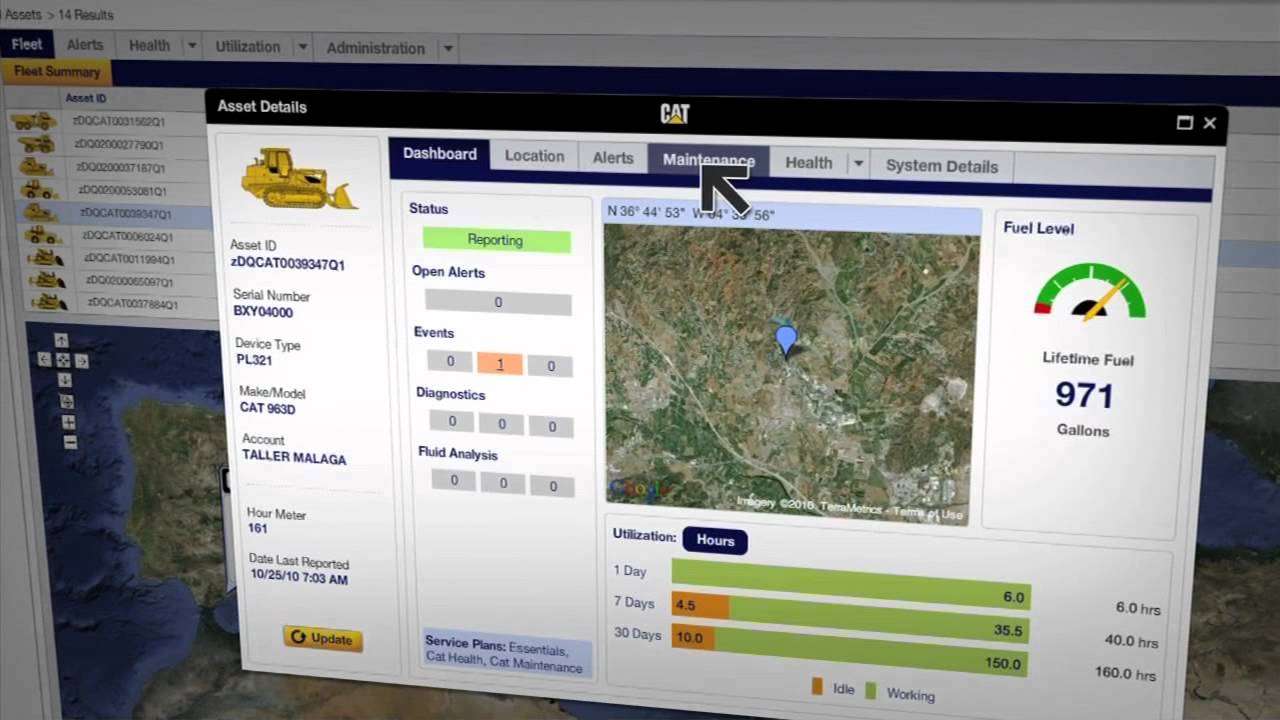Expand the Utilization dropdown arrow in navigation bar
Viewport: 1280px width, 720px height.
301,47
